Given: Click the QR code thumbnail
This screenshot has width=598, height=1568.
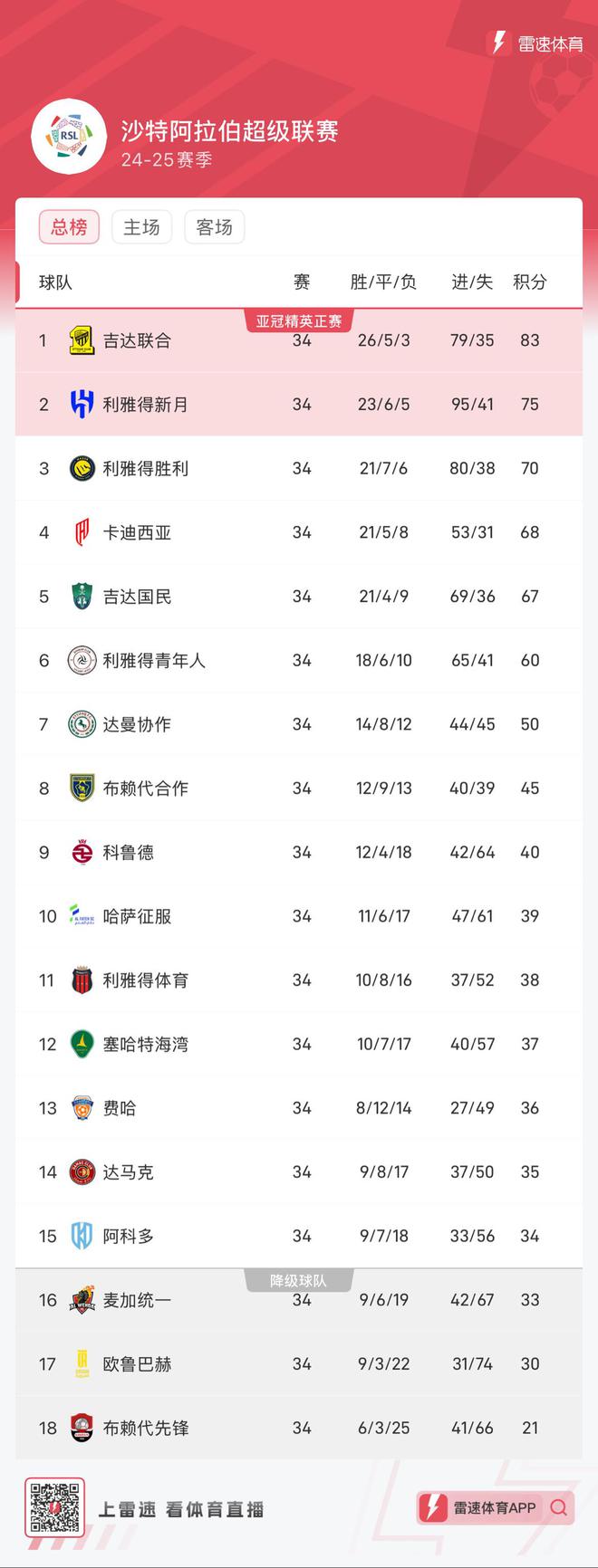Looking at the screenshot, I should pyautogui.click(x=54, y=1507).
